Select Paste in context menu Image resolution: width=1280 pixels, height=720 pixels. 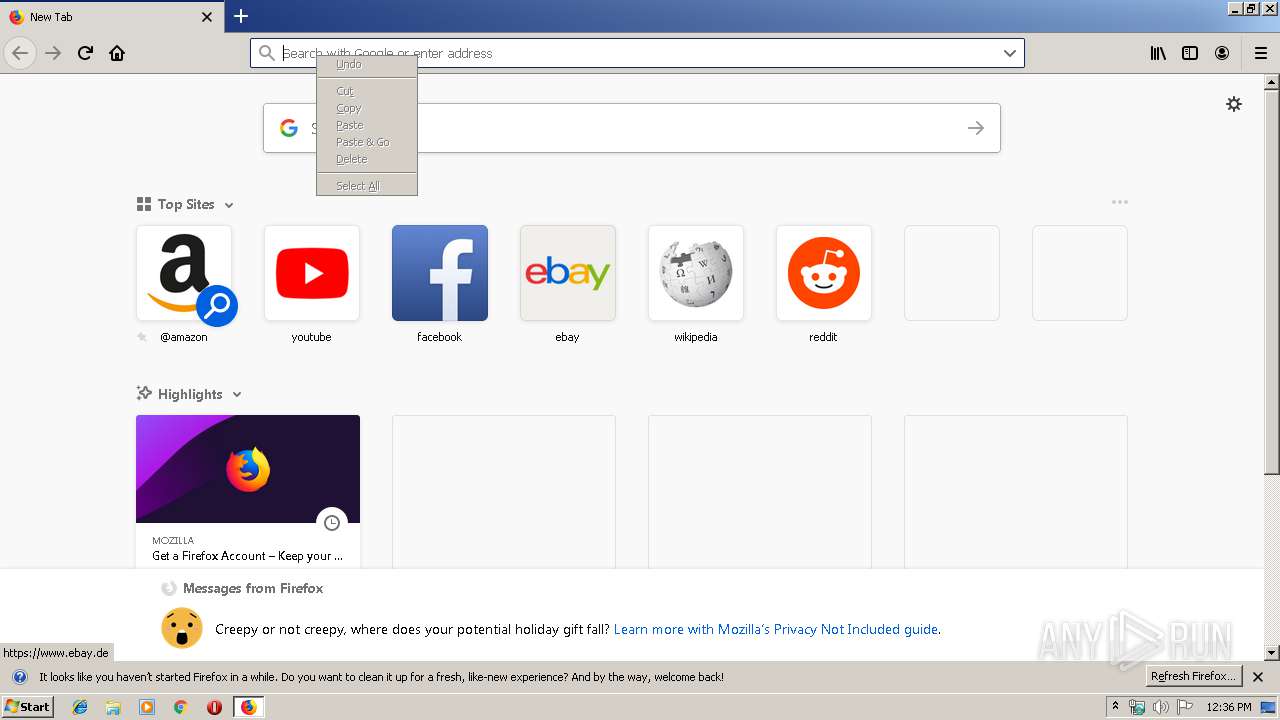pyautogui.click(x=367, y=125)
